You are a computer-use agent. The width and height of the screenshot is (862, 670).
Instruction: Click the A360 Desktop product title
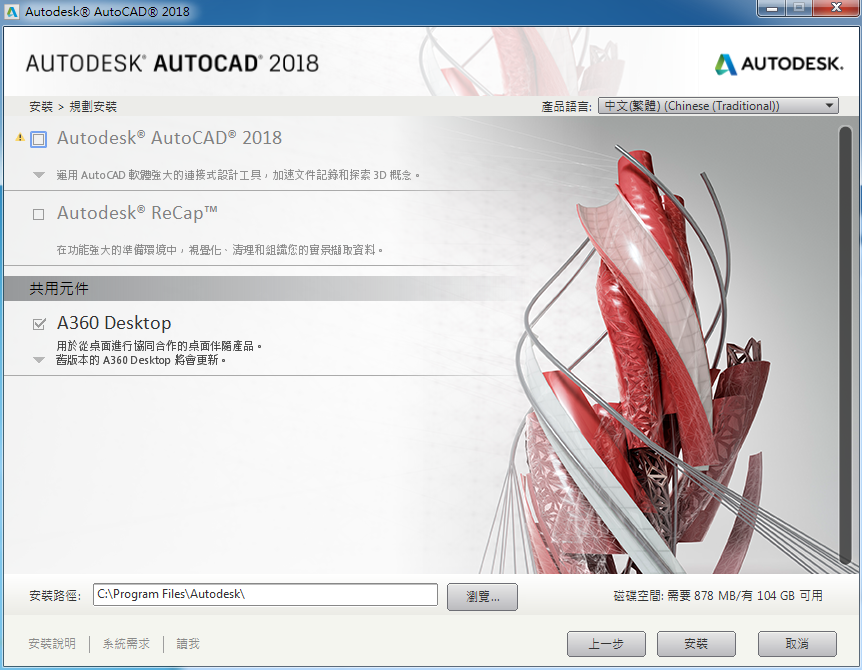pos(114,323)
